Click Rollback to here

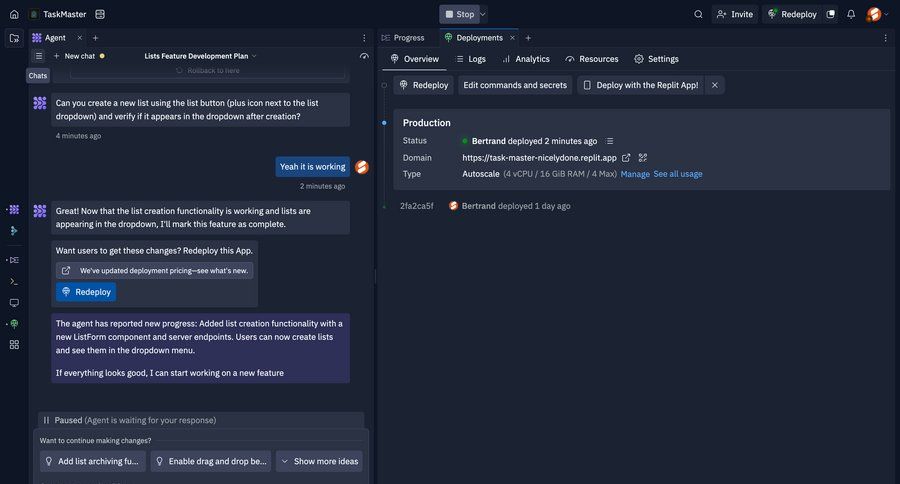[207, 71]
